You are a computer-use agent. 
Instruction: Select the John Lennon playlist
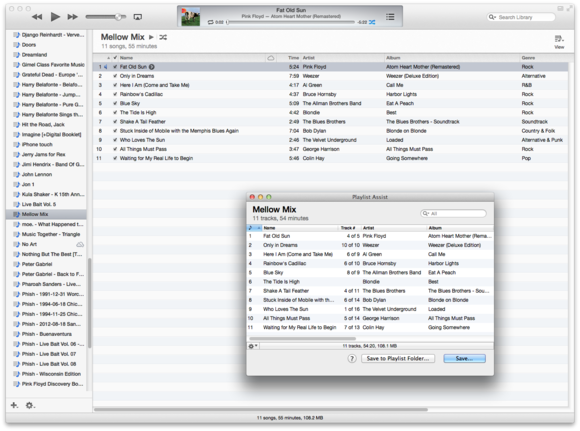[46, 175]
